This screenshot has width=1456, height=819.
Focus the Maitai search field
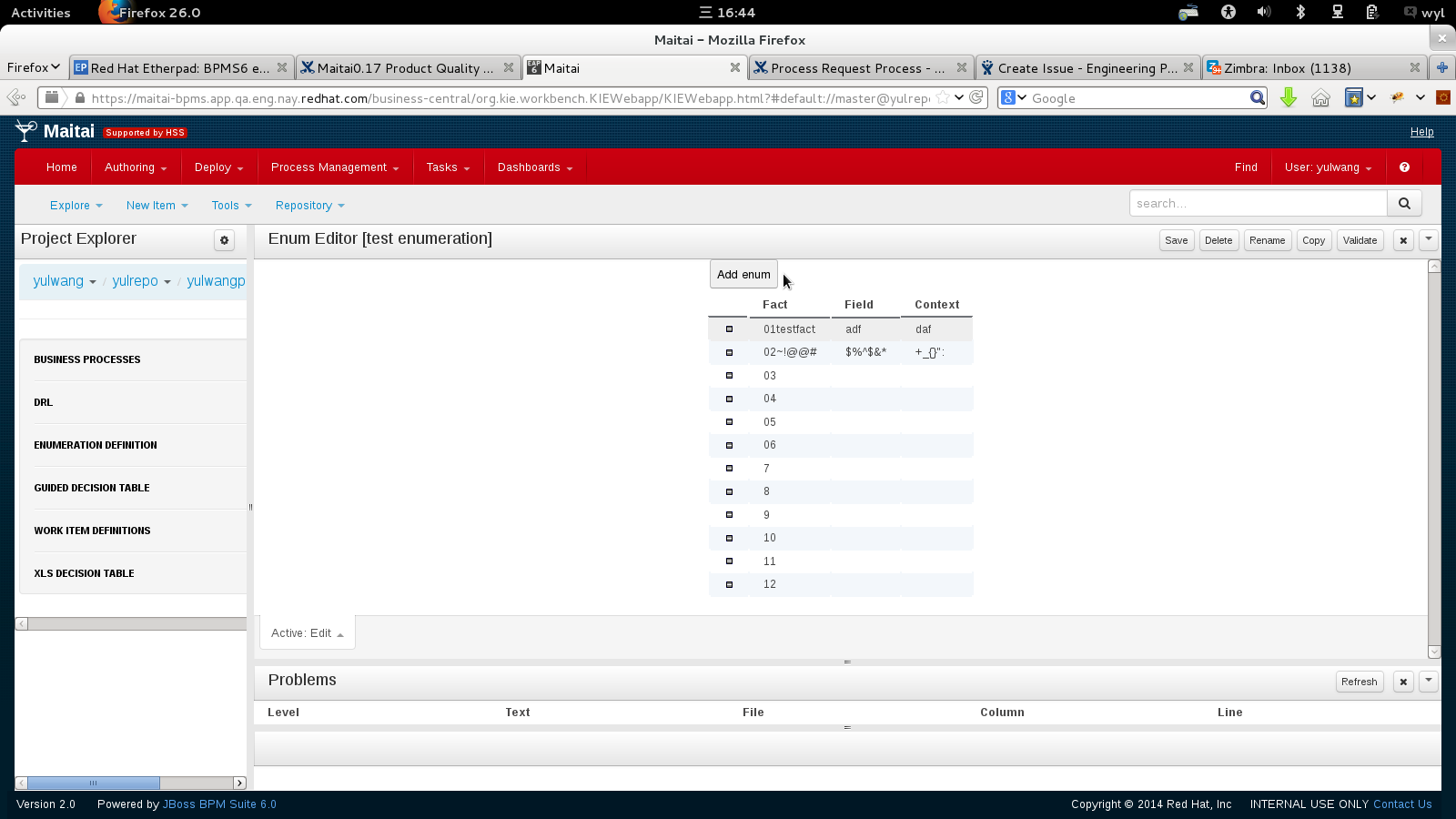pos(1259,204)
